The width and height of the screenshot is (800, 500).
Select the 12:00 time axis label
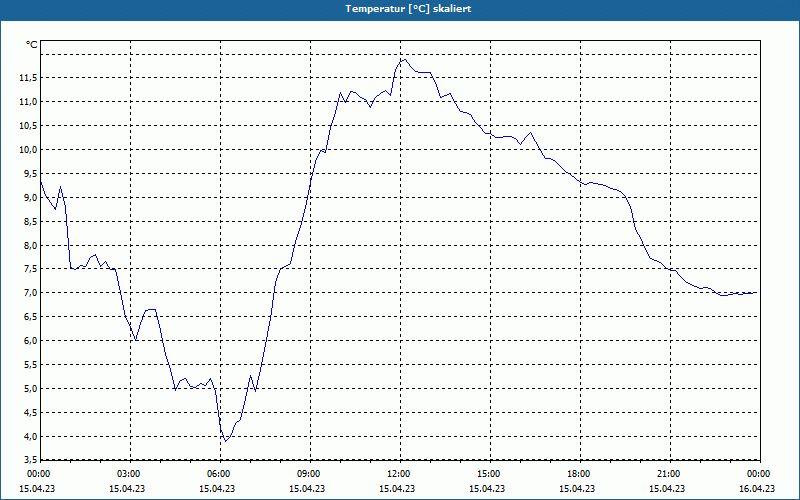click(398, 474)
